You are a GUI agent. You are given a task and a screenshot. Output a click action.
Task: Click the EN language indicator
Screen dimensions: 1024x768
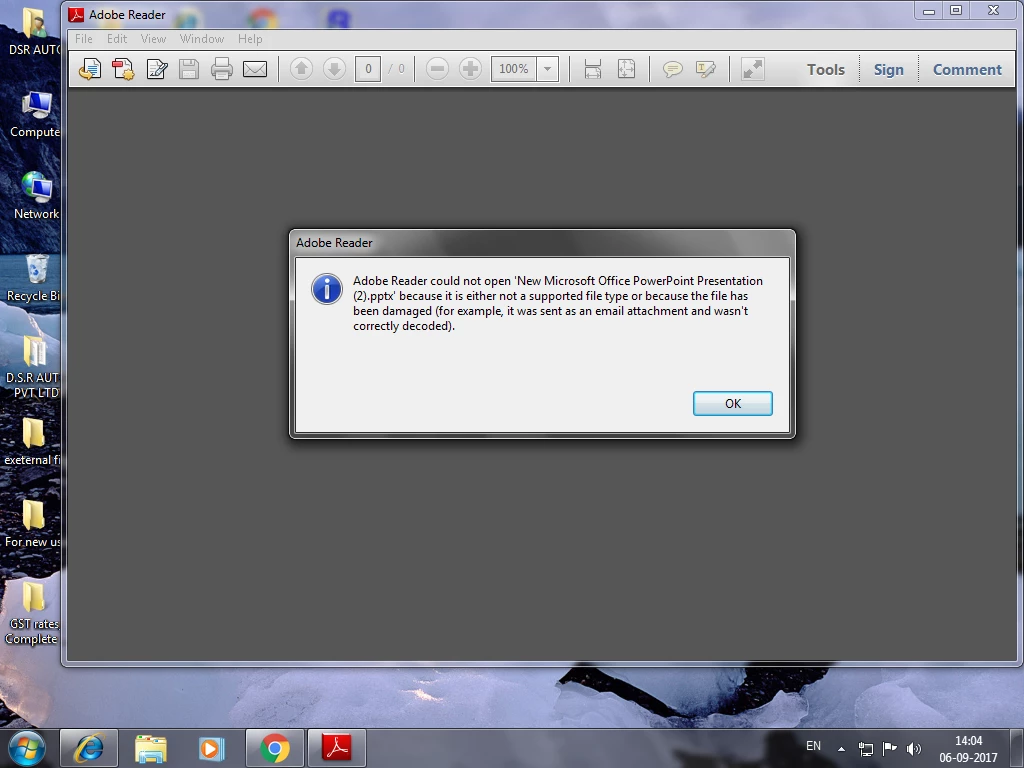[x=813, y=746]
